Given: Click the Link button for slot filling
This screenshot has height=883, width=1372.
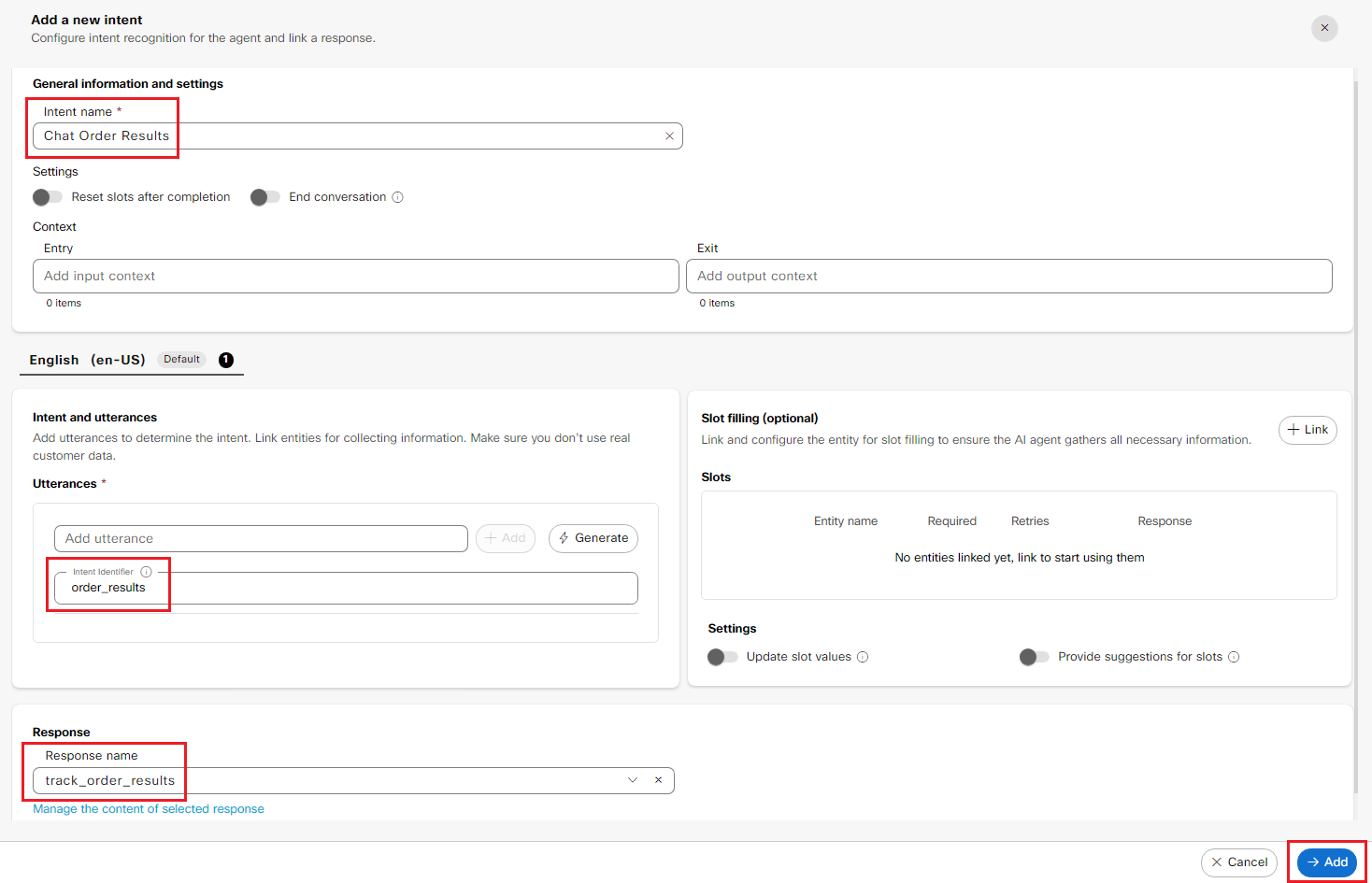Looking at the screenshot, I should tap(1307, 430).
